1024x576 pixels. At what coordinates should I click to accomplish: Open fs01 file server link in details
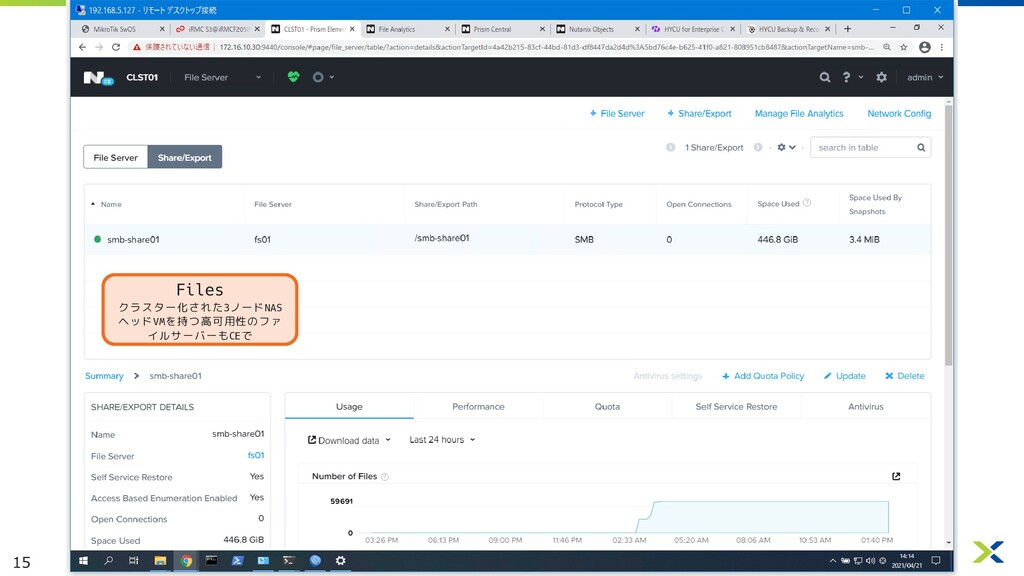click(x=256, y=455)
